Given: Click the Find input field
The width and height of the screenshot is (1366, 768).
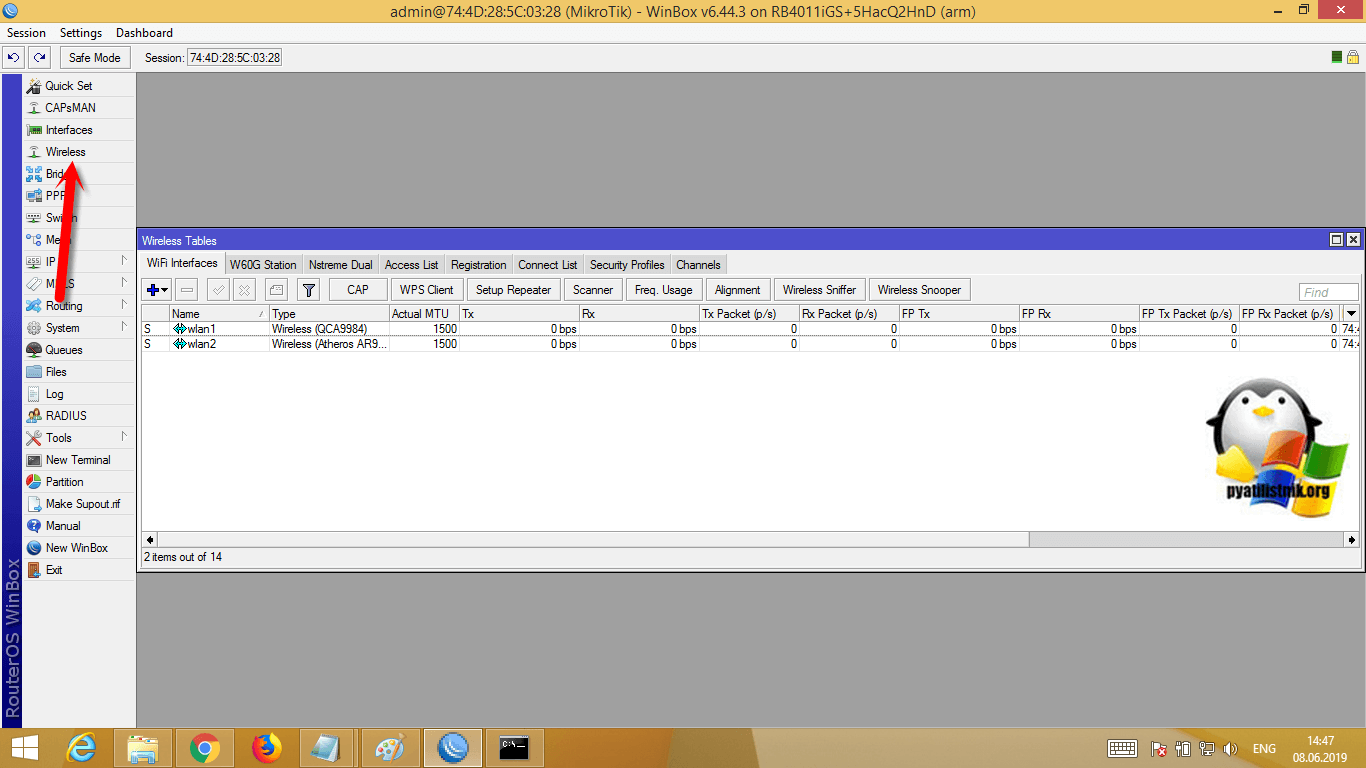Looking at the screenshot, I should pos(1328,292).
